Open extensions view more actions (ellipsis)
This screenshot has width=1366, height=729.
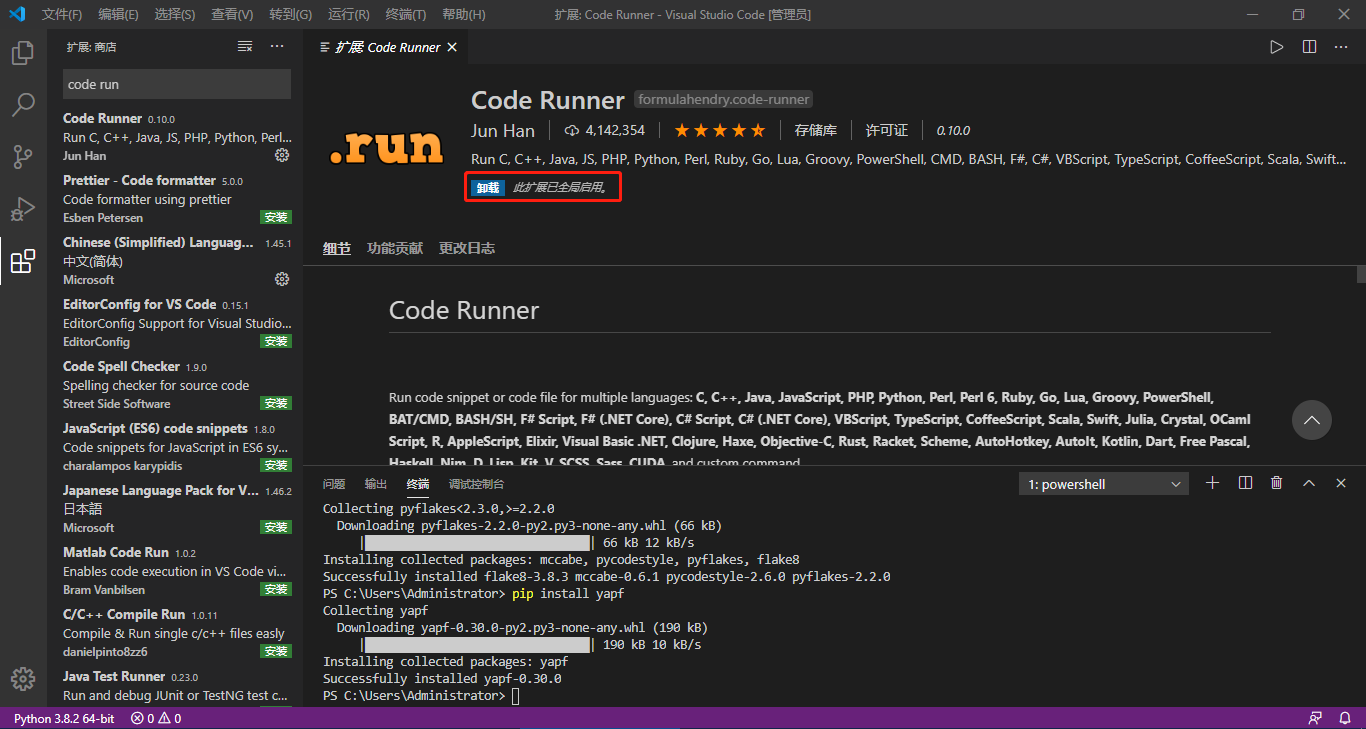click(x=278, y=47)
